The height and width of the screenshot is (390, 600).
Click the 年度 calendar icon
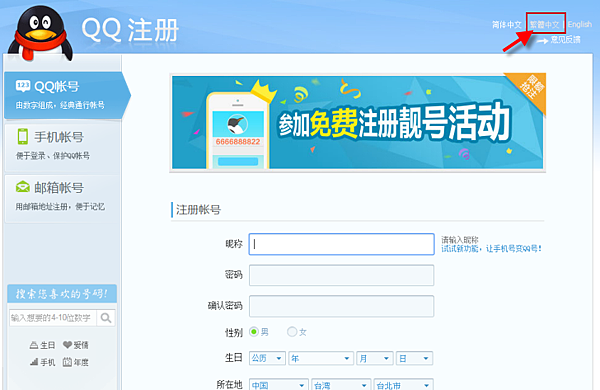[67, 362]
